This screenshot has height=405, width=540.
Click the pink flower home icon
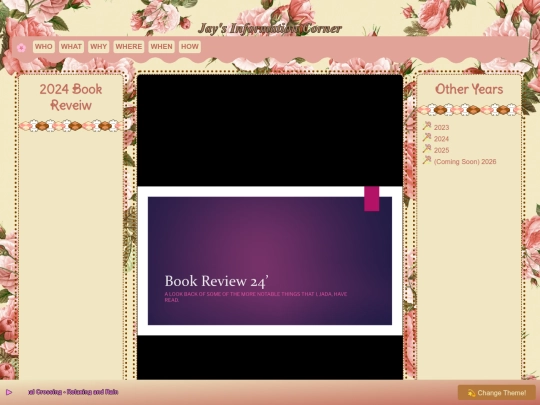(x=21, y=48)
